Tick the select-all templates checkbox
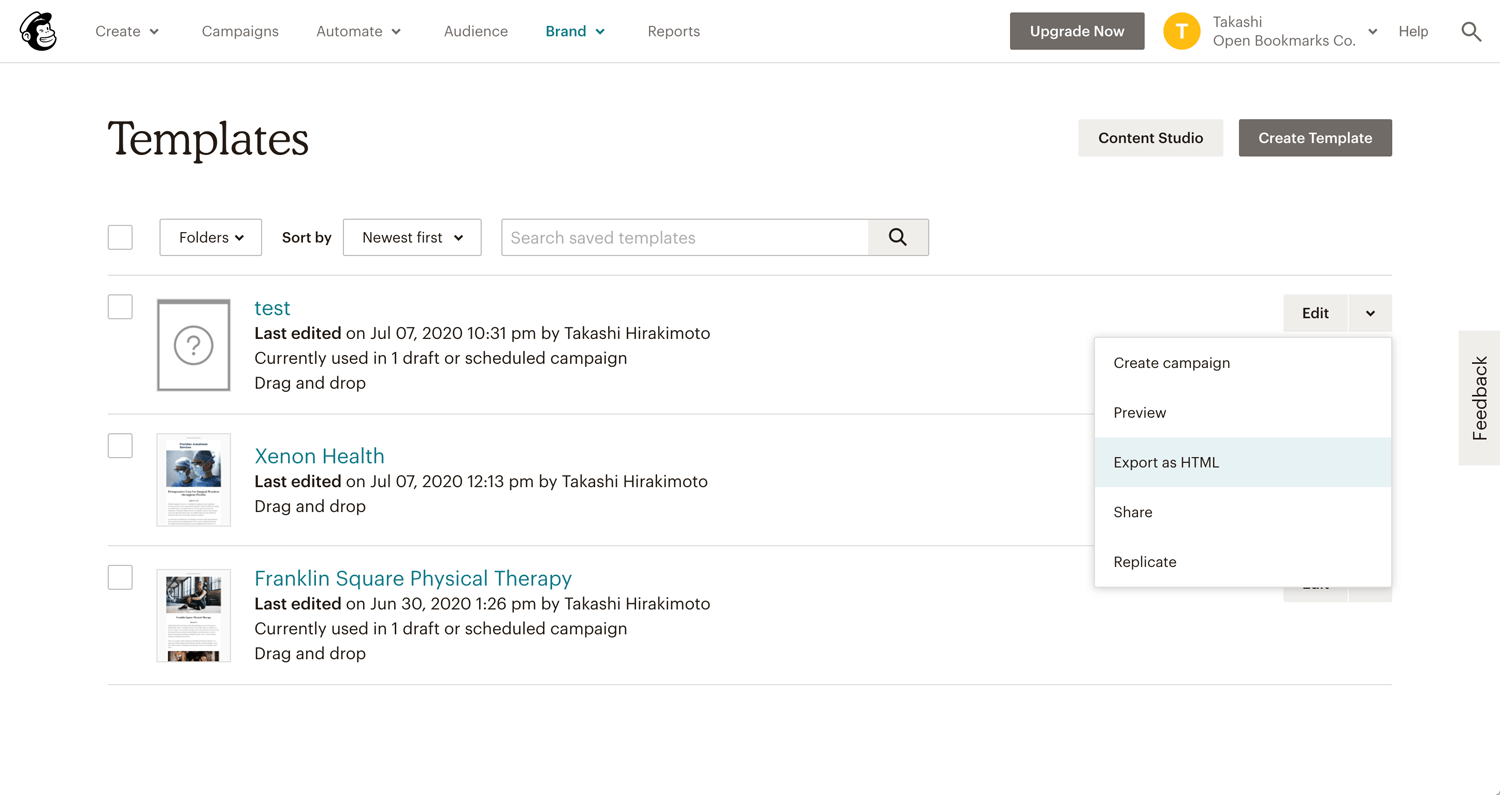This screenshot has width=1500, height=795. point(120,237)
